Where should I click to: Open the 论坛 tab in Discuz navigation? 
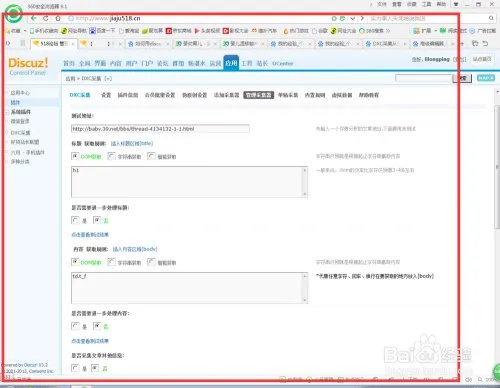[163, 63]
